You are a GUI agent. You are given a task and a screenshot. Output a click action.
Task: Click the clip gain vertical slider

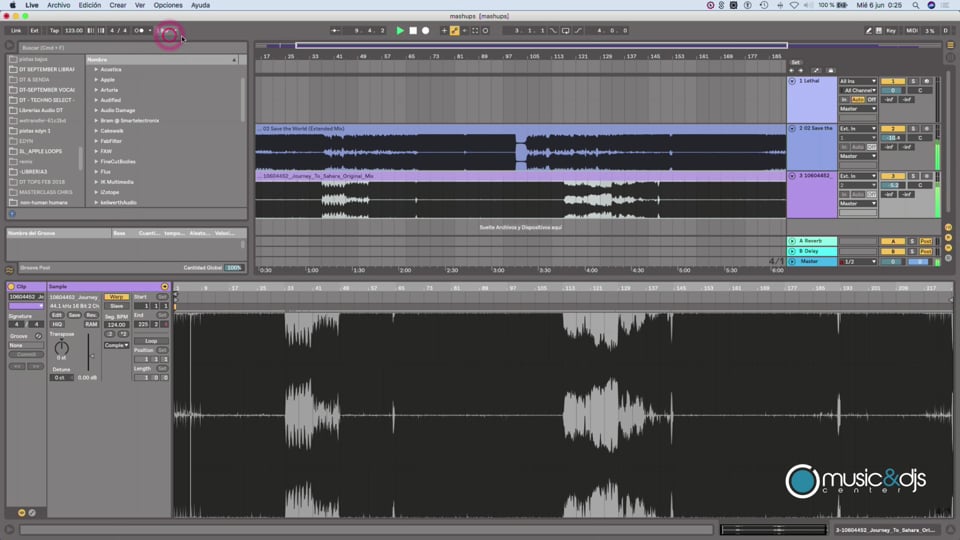[x=89, y=352]
